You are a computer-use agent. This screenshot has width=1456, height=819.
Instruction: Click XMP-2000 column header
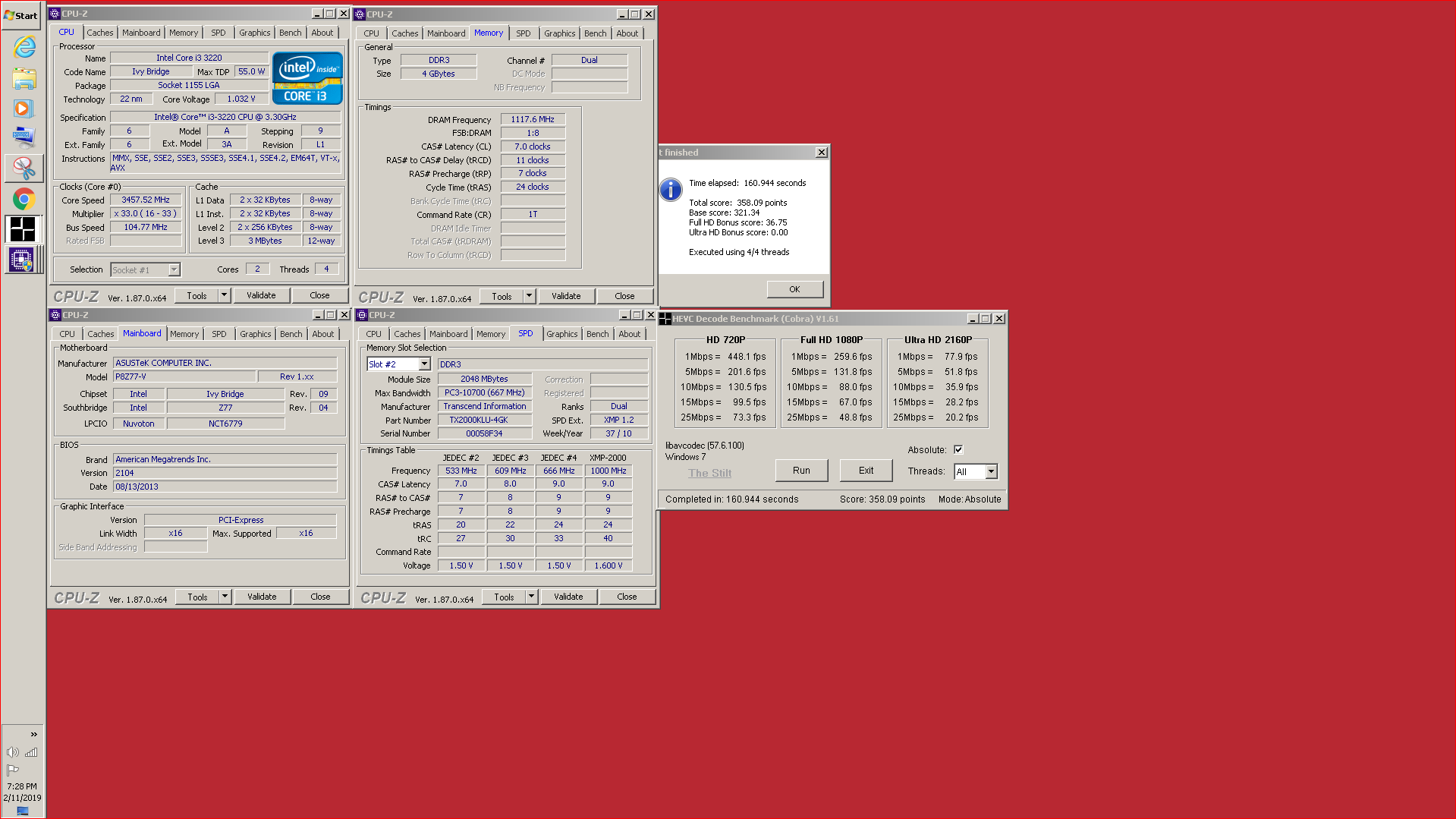pos(608,458)
